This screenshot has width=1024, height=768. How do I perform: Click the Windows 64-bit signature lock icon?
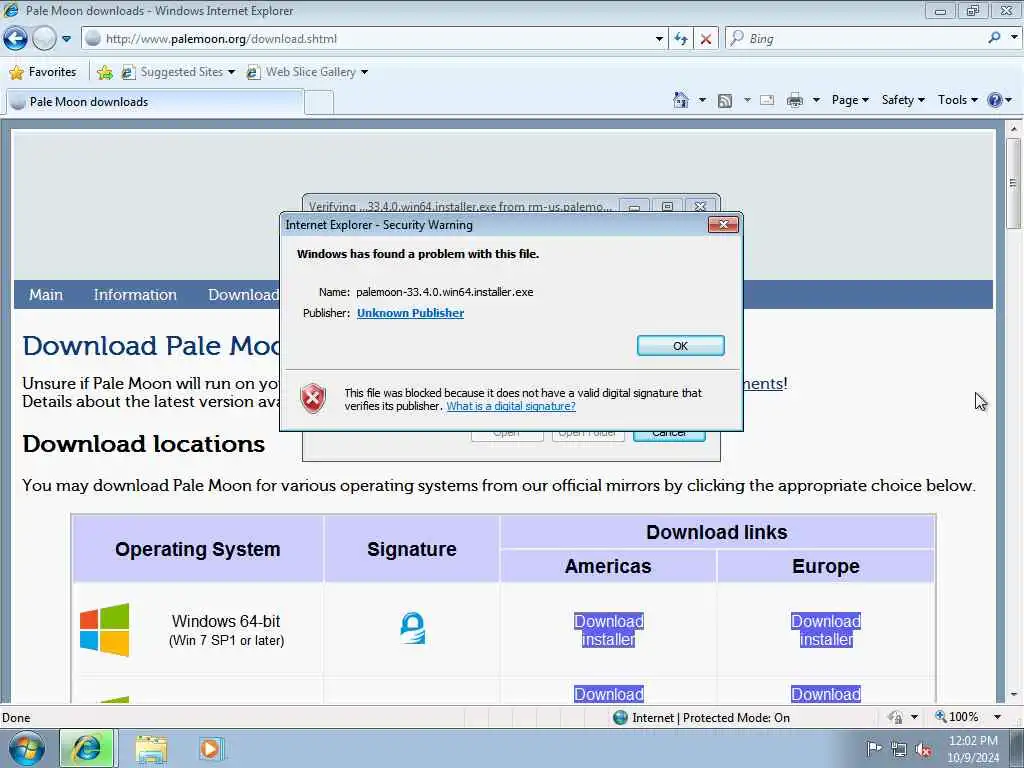[413, 628]
